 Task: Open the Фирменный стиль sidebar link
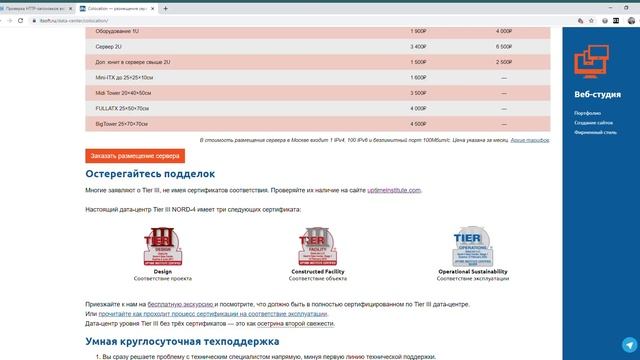click(x=595, y=132)
